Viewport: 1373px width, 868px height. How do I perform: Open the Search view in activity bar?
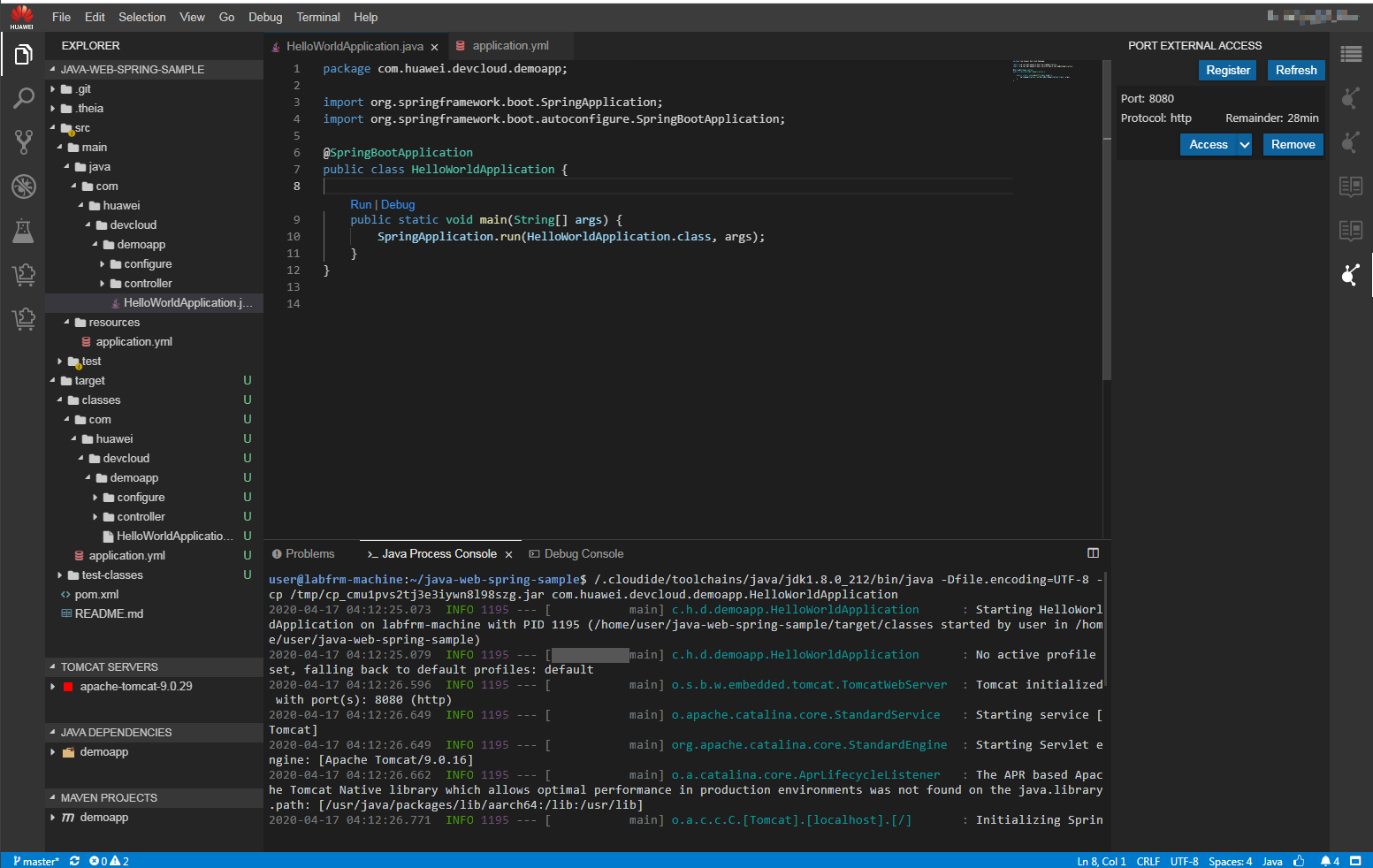[x=23, y=98]
